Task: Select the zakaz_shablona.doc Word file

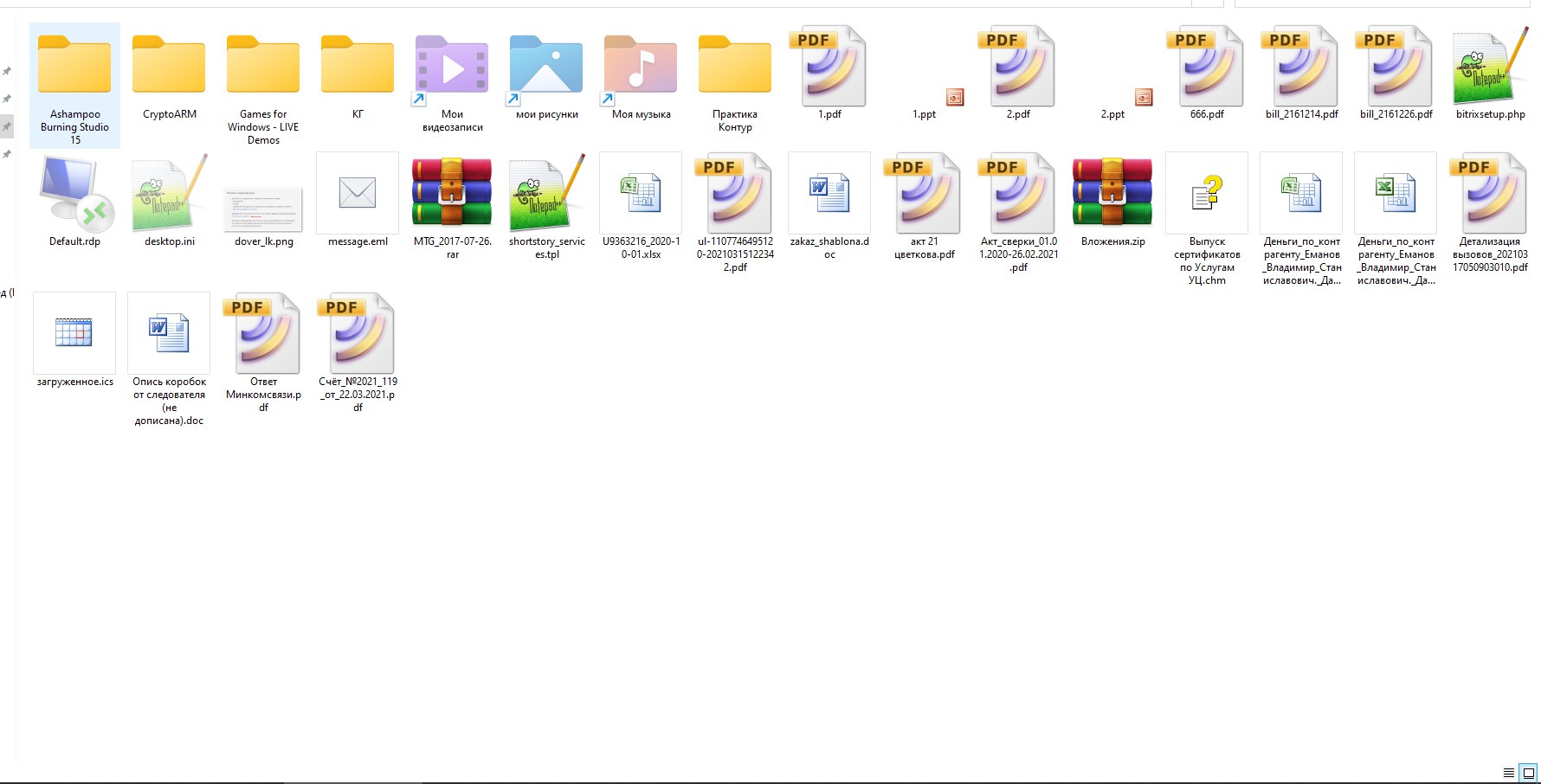Action: 829,208
